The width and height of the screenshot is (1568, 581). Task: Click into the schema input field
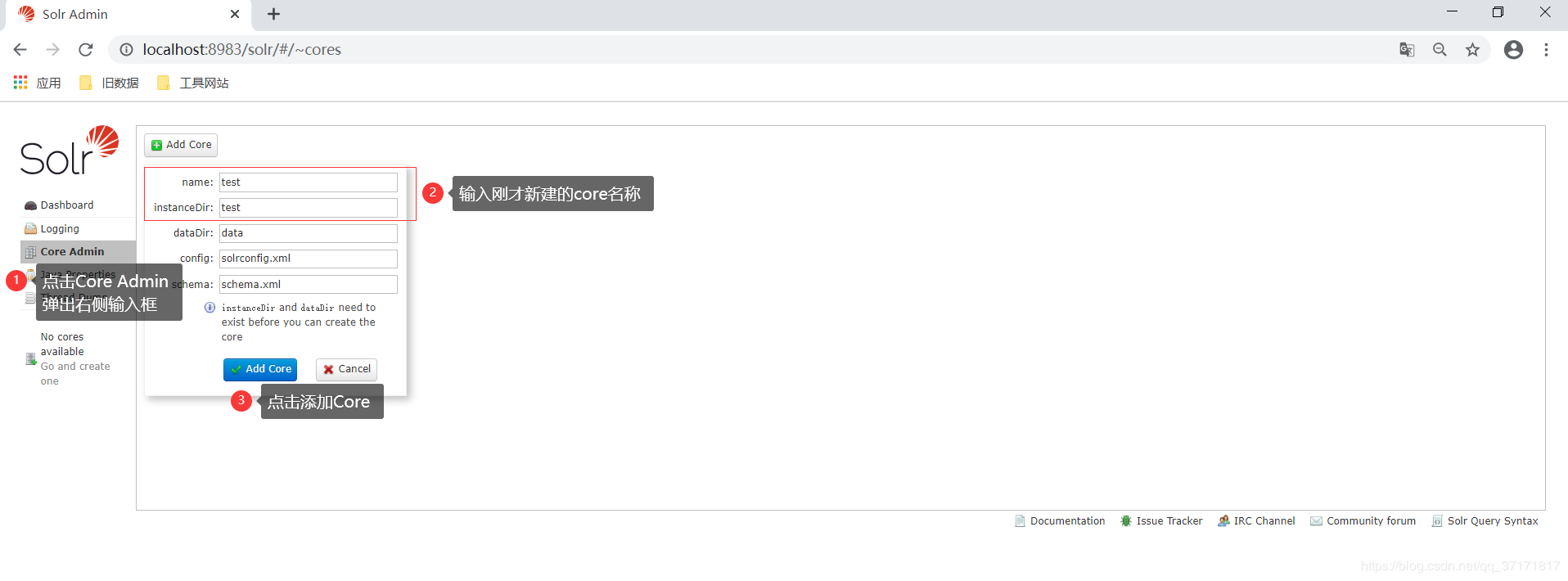point(308,285)
